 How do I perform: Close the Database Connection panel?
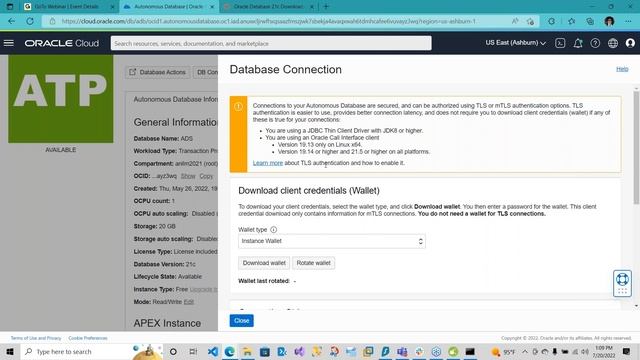click(x=242, y=320)
